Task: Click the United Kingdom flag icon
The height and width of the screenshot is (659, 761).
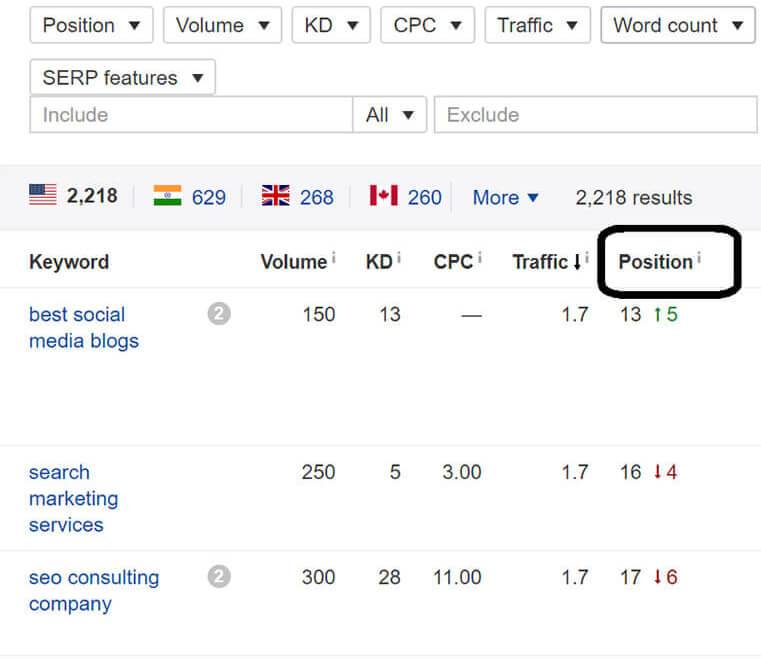Action: 275,196
